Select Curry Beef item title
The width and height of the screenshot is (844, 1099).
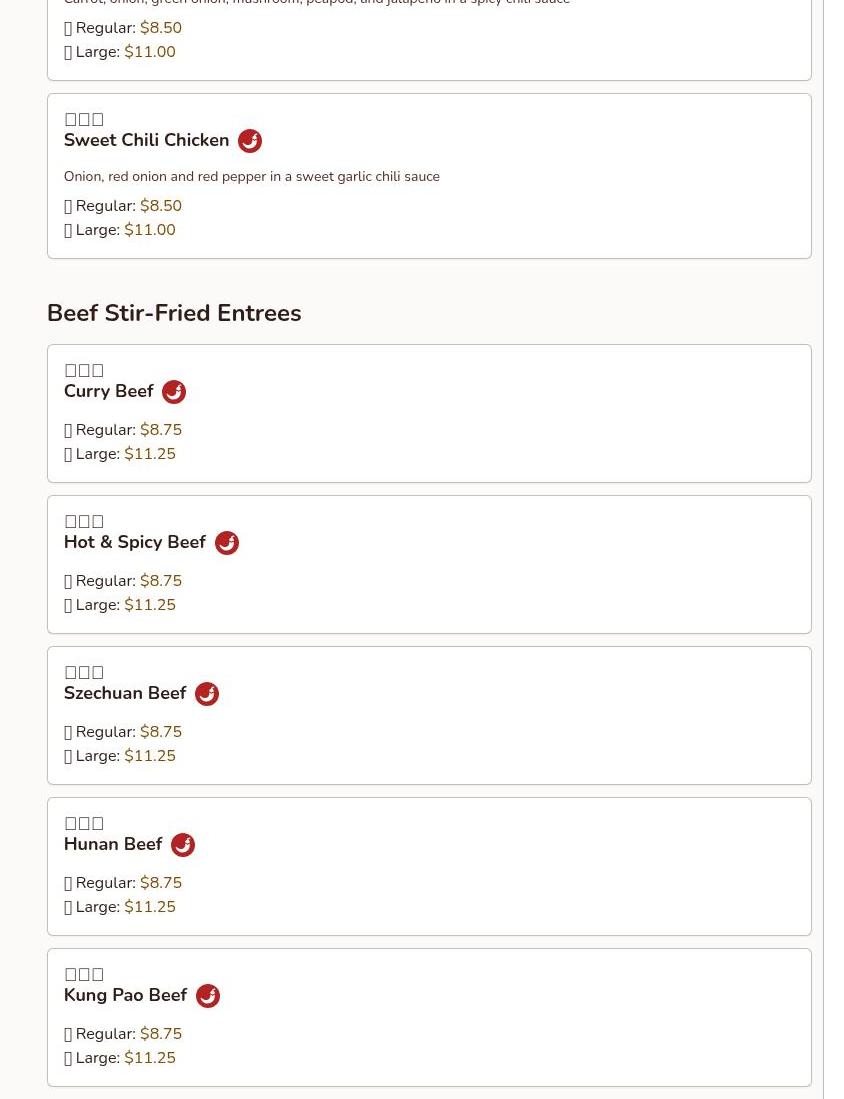(109, 391)
